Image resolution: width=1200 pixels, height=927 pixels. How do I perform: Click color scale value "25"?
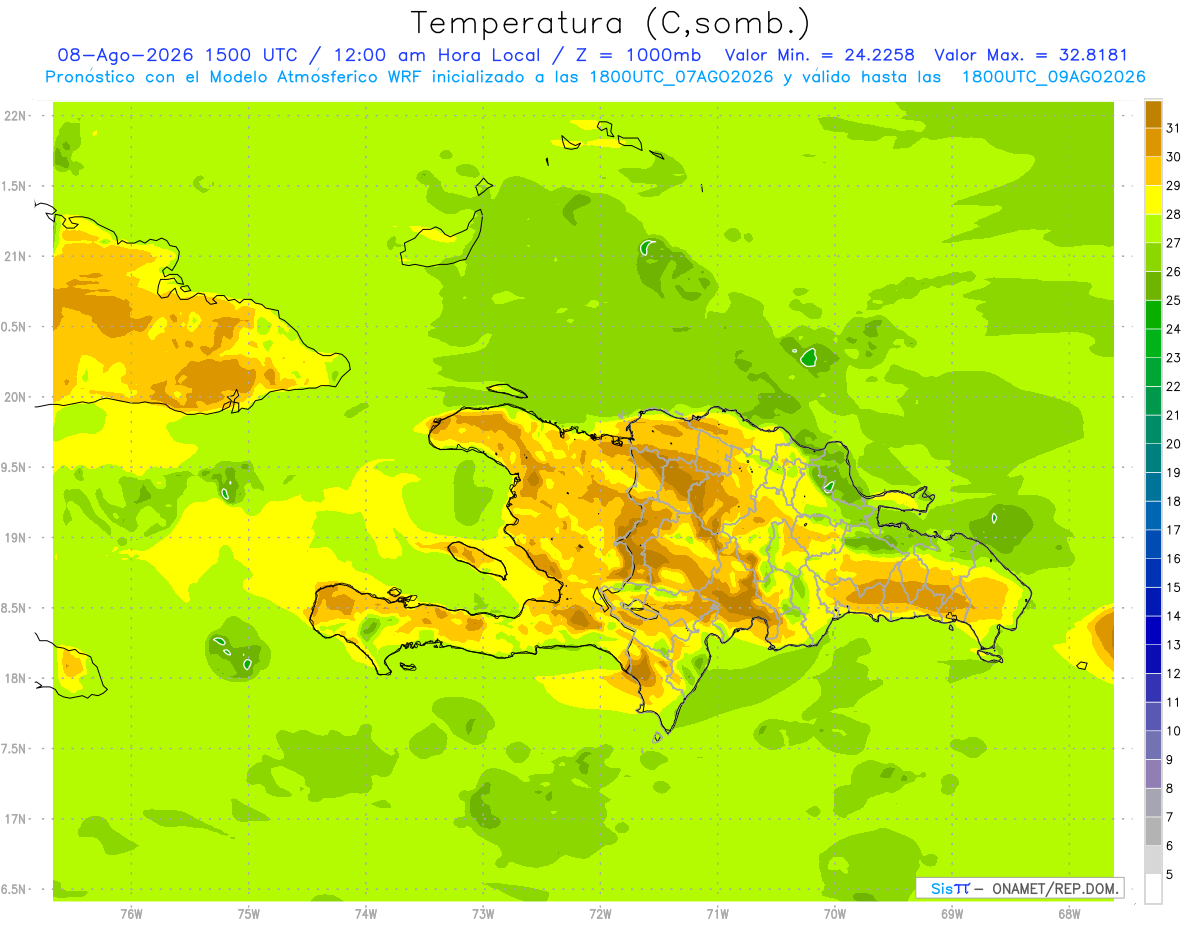point(1174,300)
